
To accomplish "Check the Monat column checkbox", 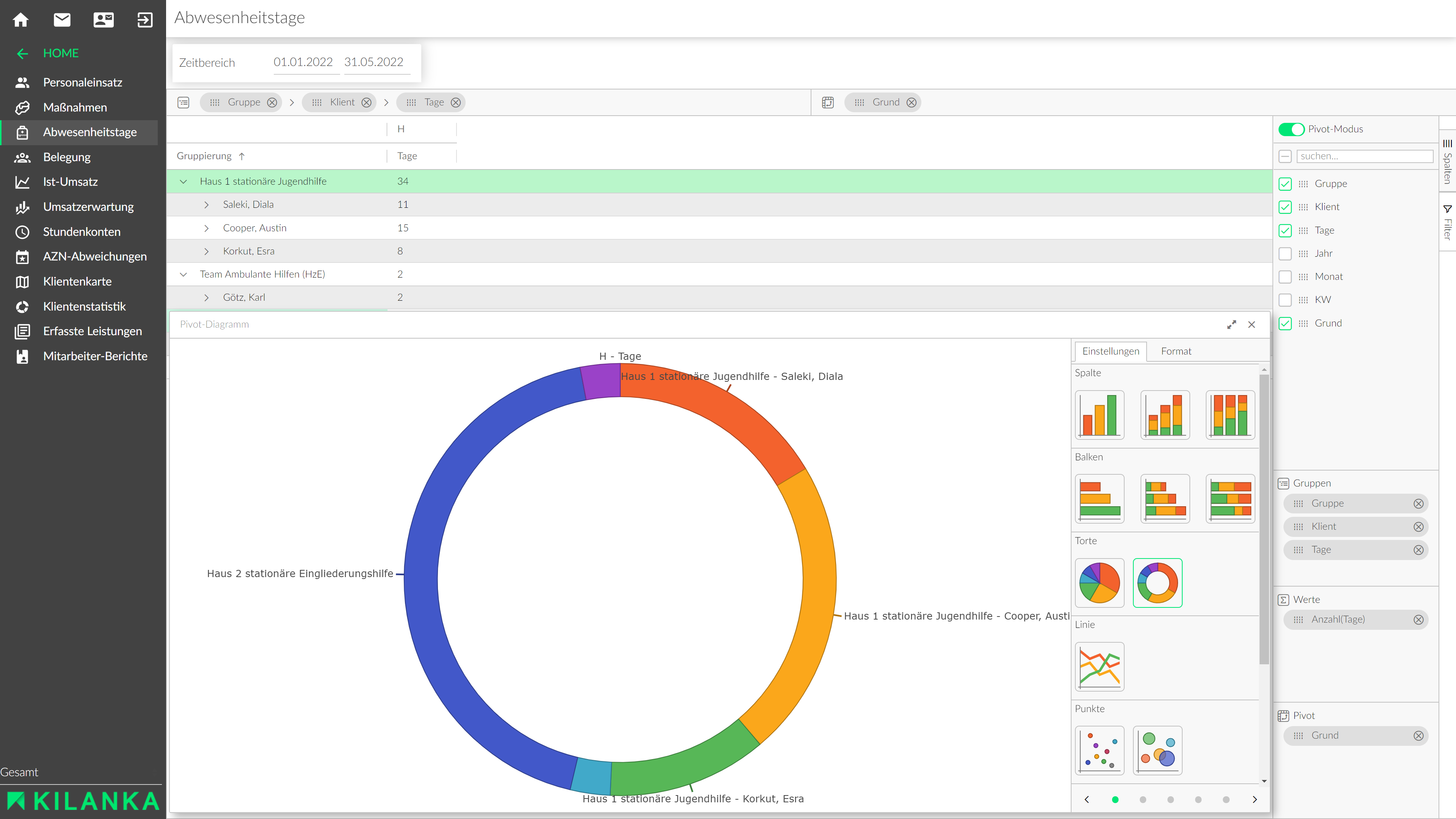I will [1285, 276].
